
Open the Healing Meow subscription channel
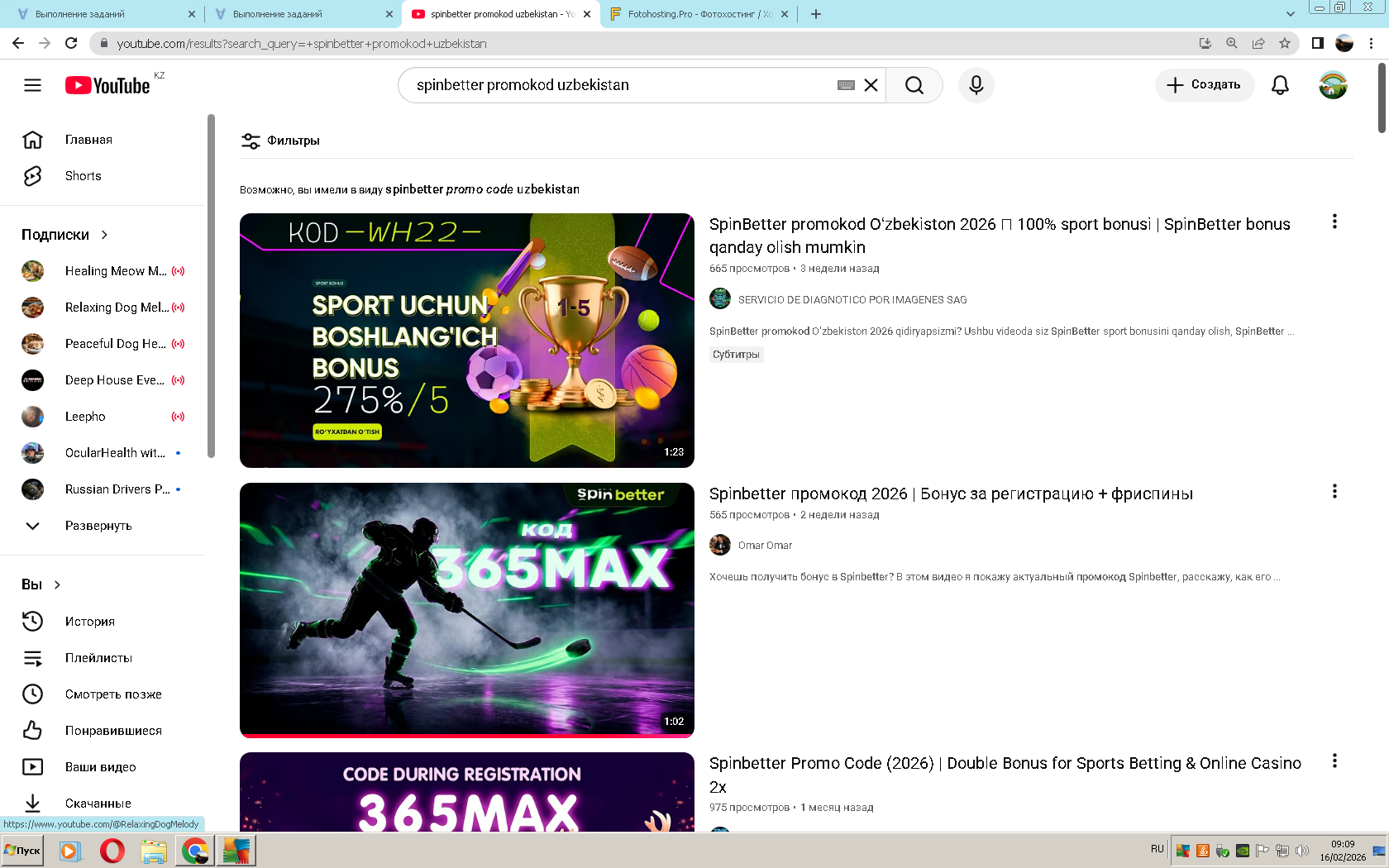click(x=102, y=271)
